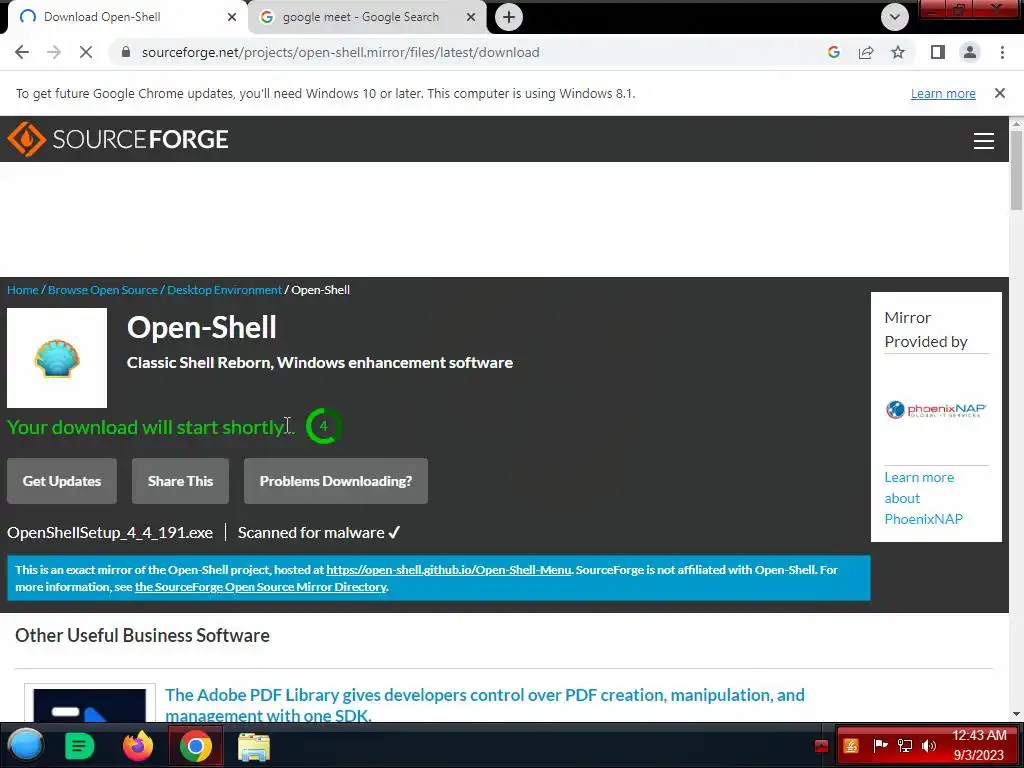
Task: Open Action Center flag icon
Action: point(880,746)
